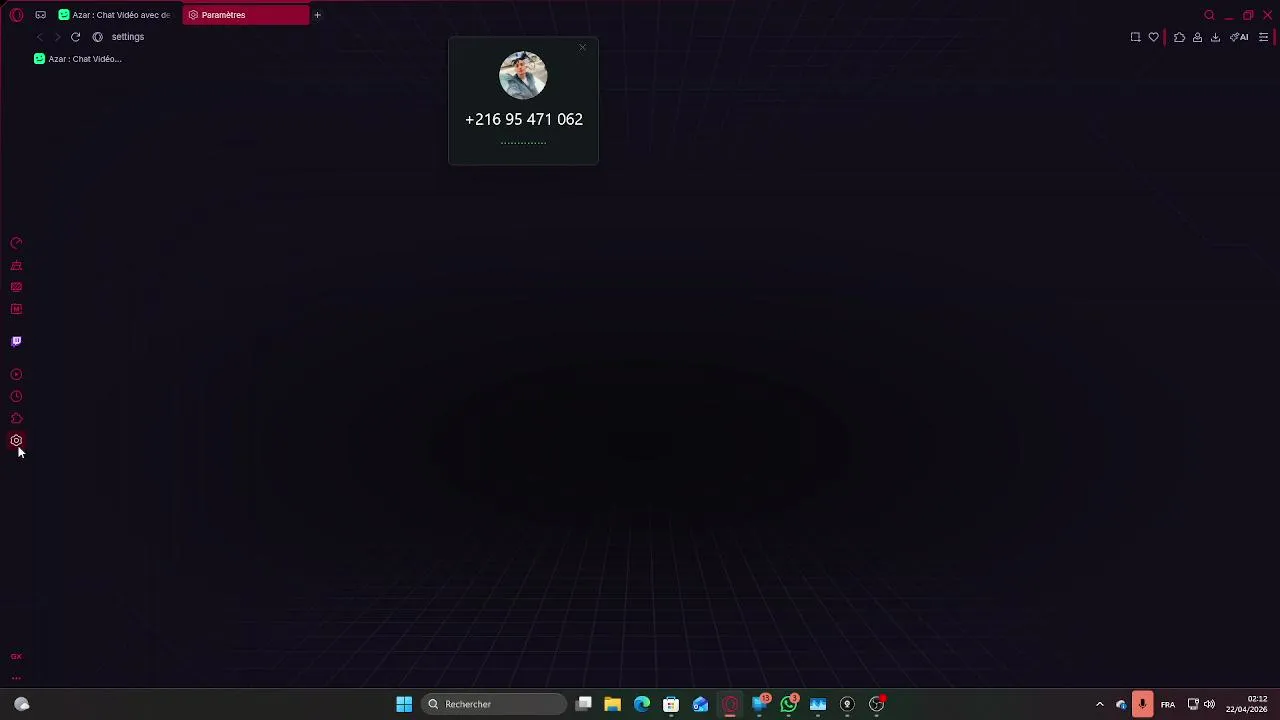Viewport: 1280px width, 720px height.
Task: Open the Easy Setup sliders icon
Action: 1264,37
